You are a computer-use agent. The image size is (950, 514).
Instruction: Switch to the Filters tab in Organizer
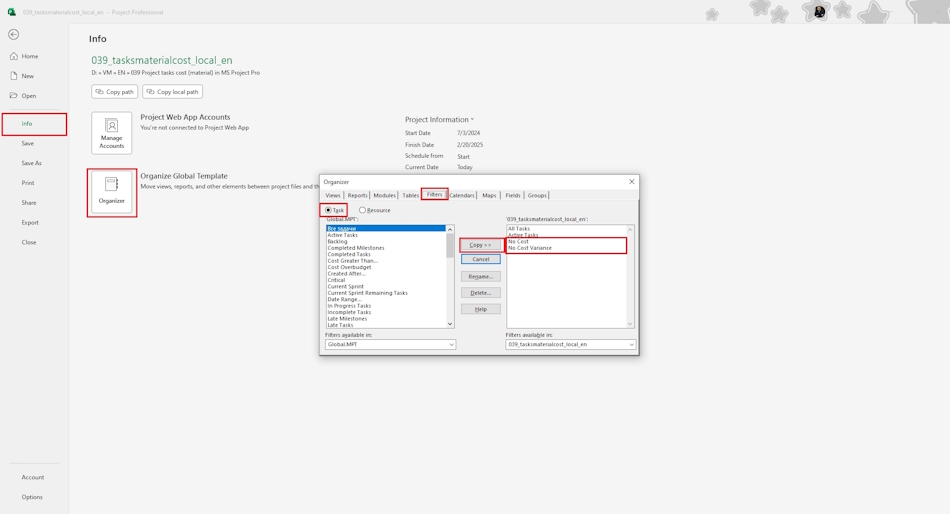[434, 195]
